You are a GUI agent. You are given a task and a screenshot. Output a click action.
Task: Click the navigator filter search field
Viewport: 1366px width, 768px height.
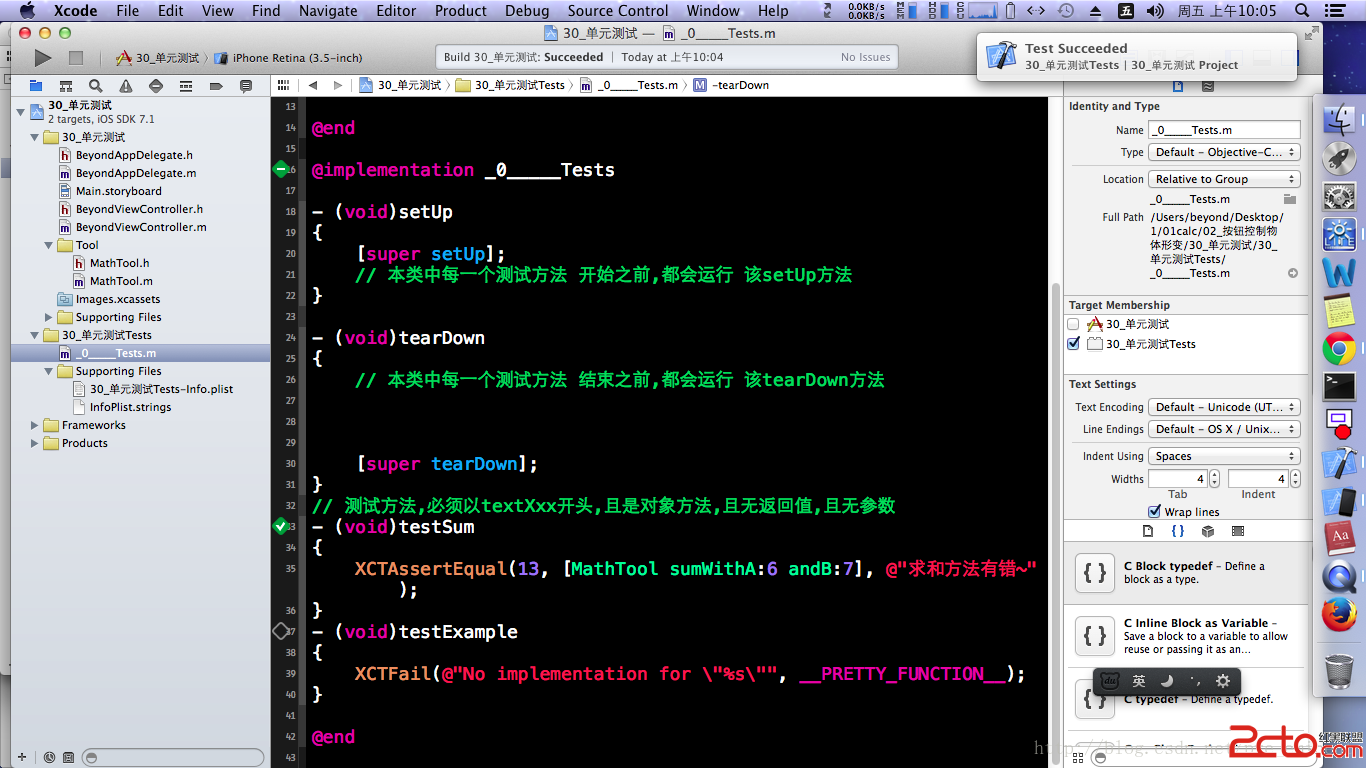173,757
